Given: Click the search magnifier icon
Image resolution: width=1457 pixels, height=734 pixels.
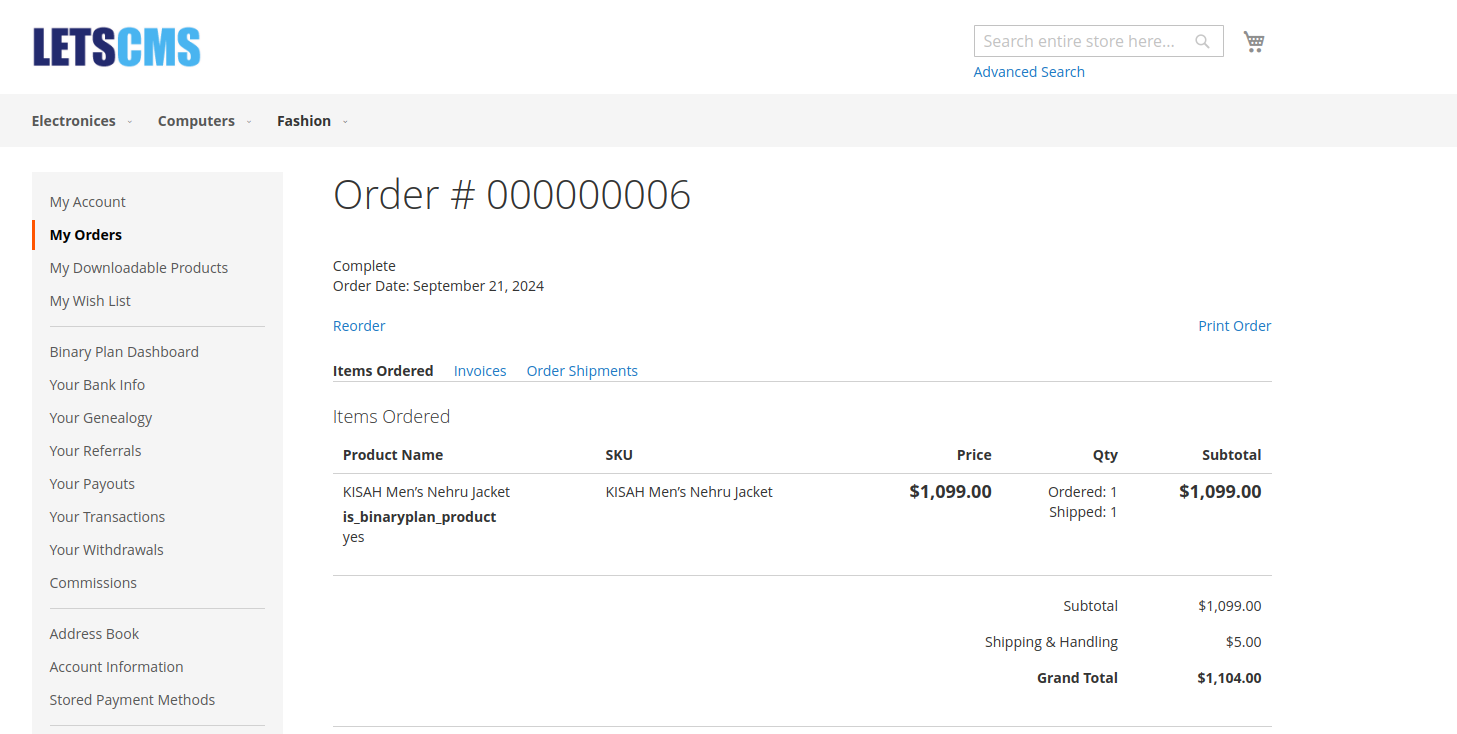Looking at the screenshot, I should (x=1202, y=41).
